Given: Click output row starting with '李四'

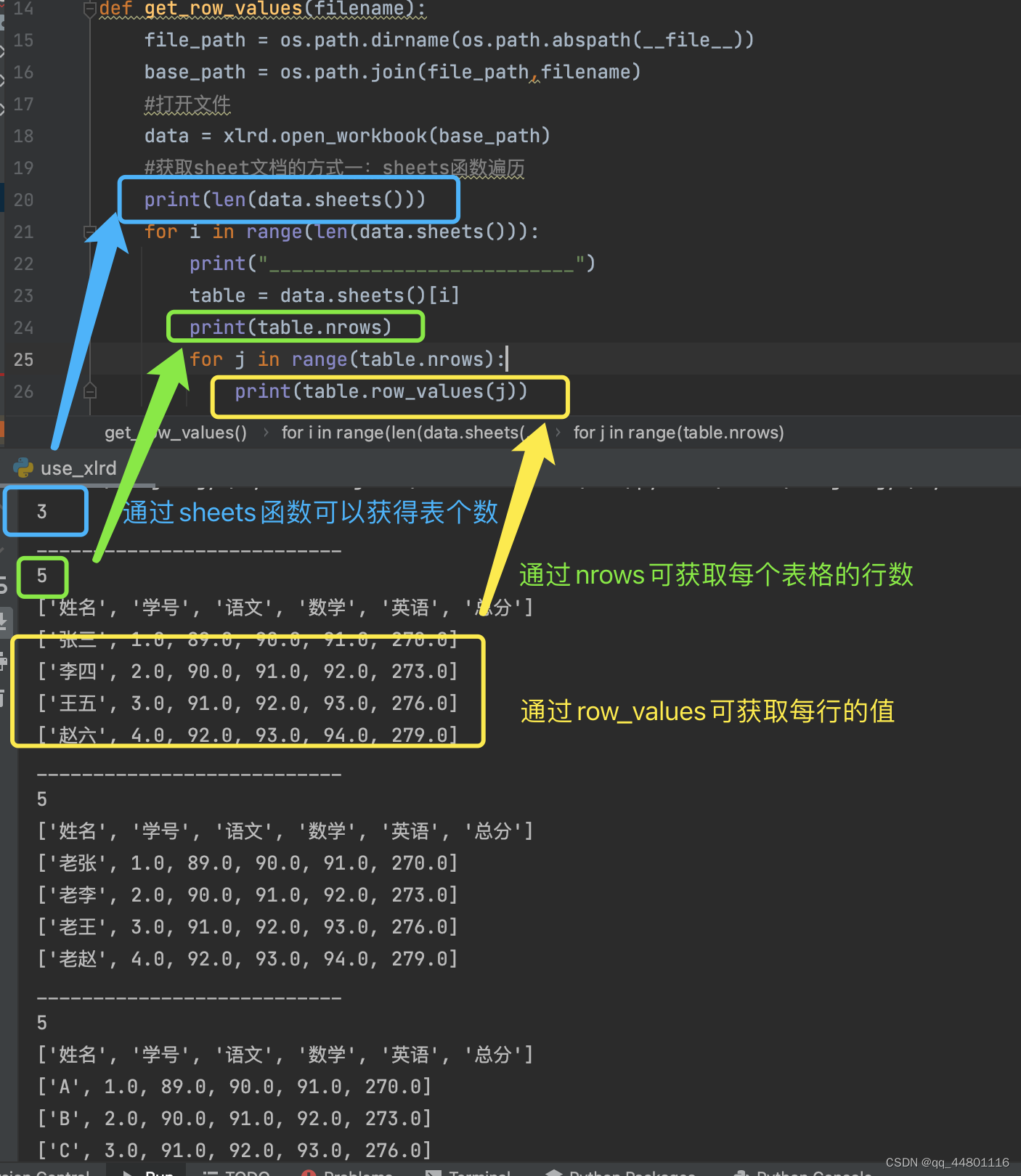Looking at the screenshot, I should coord(248,671).
